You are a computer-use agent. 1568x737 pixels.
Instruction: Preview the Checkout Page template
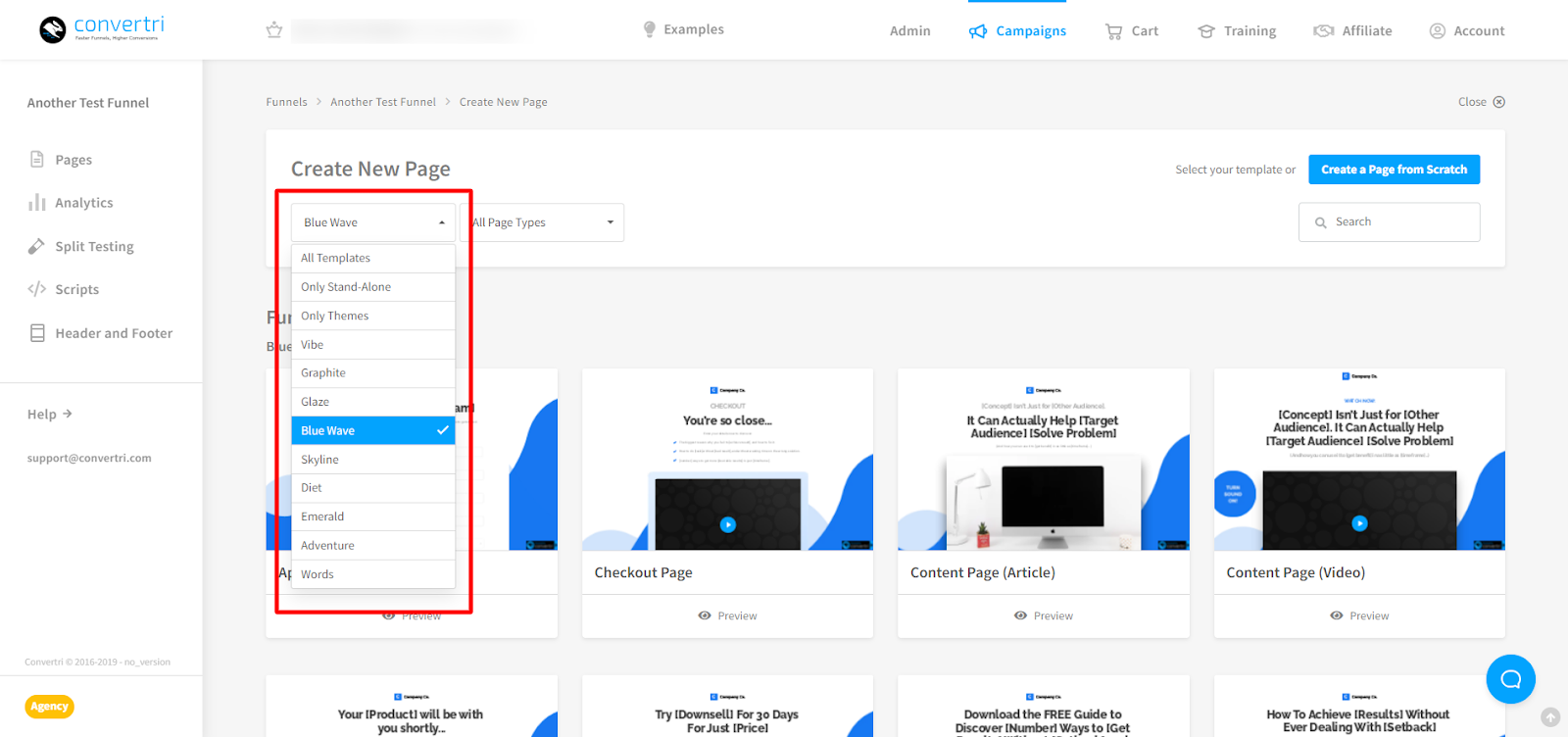(727, 615)
